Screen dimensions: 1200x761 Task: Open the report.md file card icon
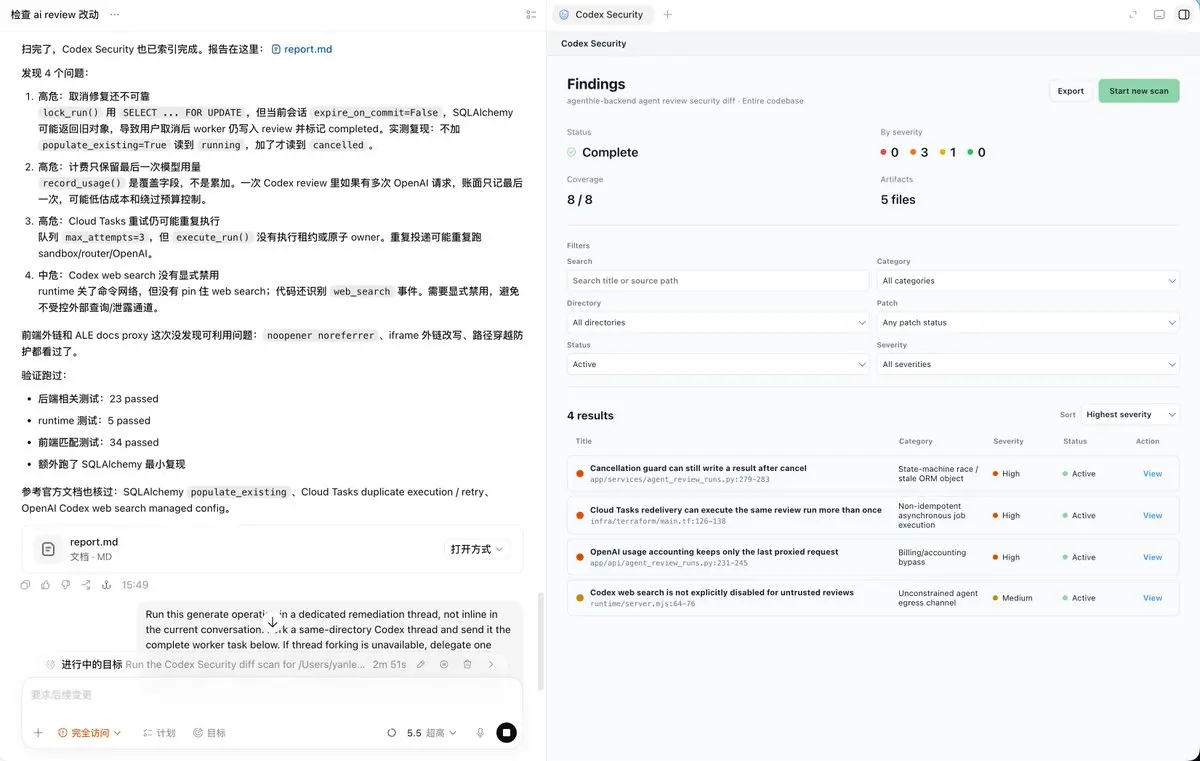pos(46,549)
